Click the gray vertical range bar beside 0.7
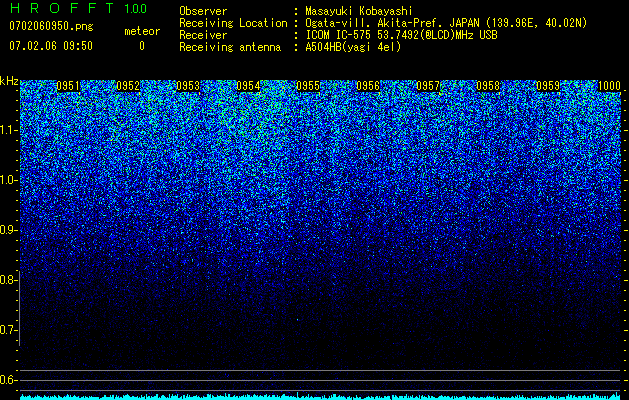629x400 pixels. (19, 308)
